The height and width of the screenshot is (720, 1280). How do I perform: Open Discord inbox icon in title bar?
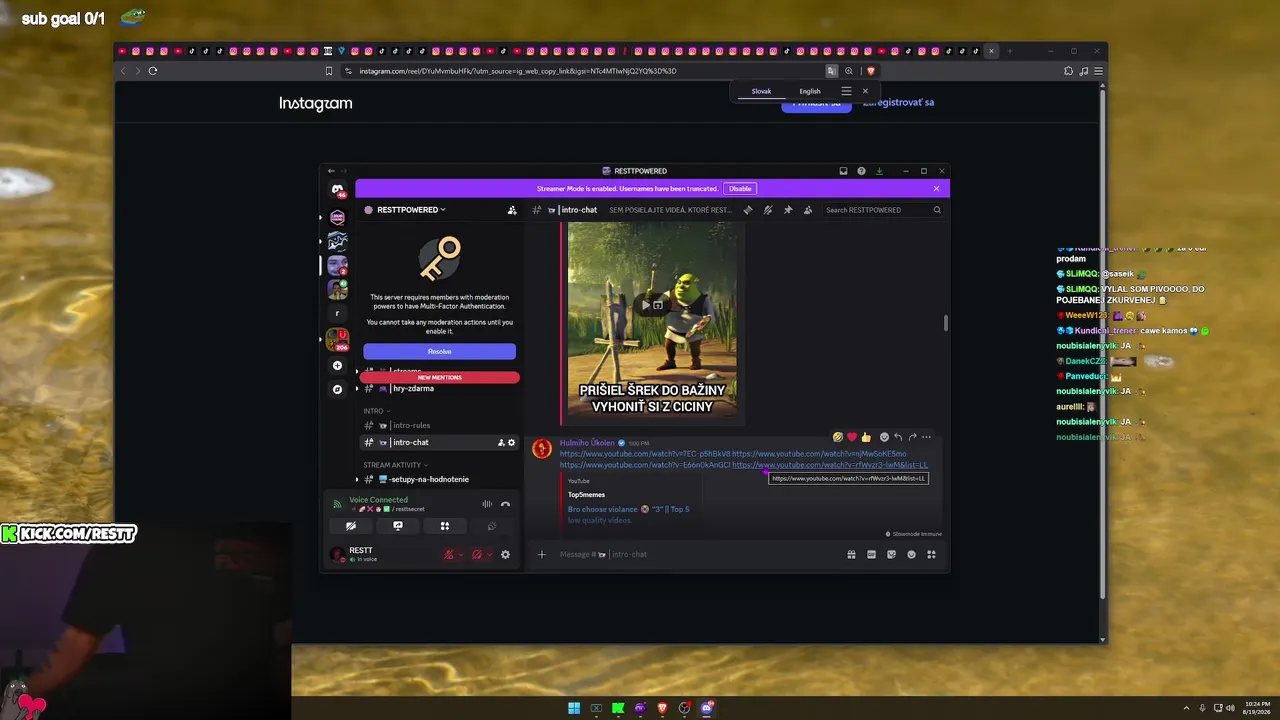843,171
